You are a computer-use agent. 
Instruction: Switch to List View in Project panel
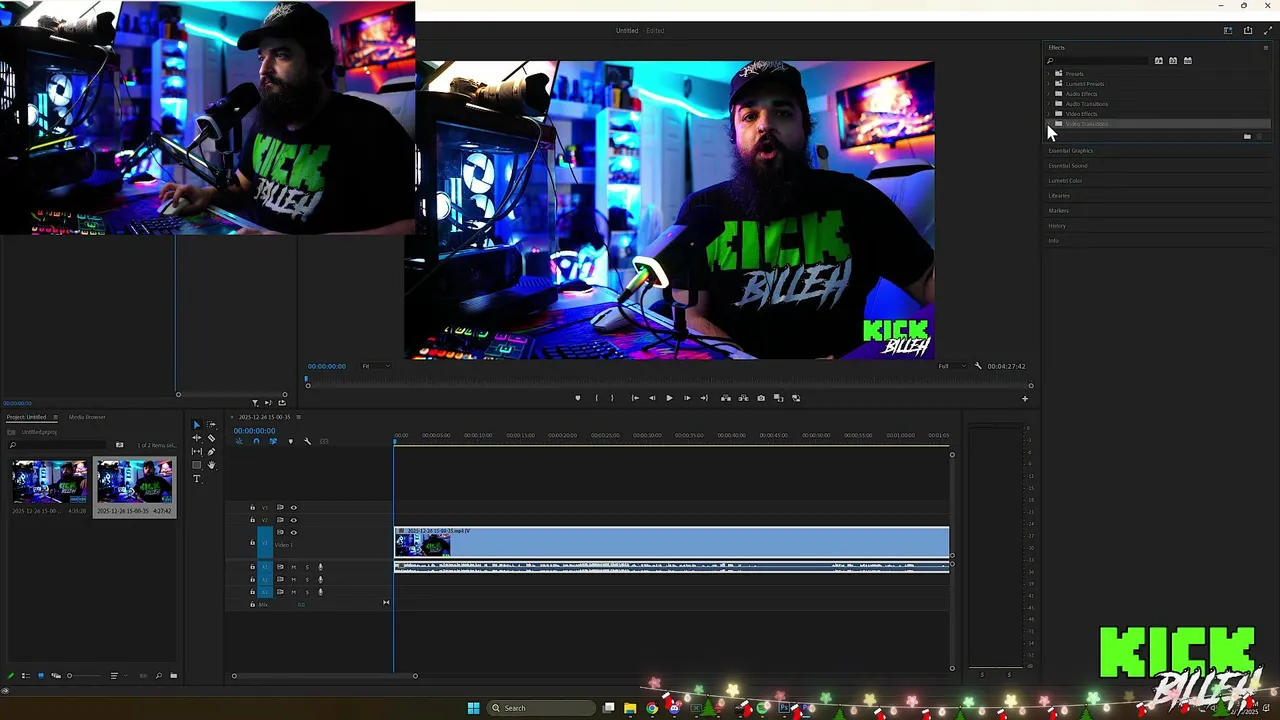[x=26, y=676]
